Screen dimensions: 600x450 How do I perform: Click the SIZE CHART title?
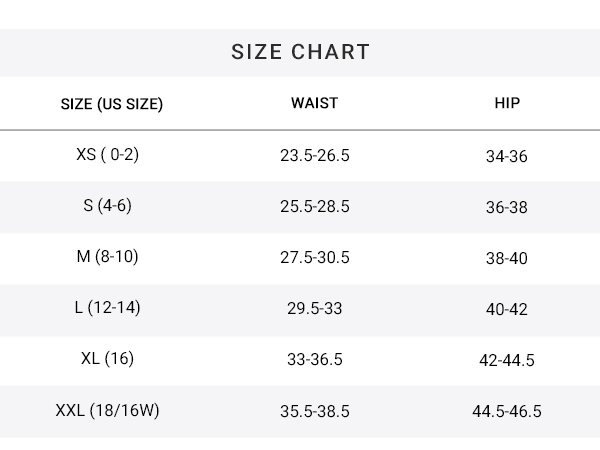point(300,52)
